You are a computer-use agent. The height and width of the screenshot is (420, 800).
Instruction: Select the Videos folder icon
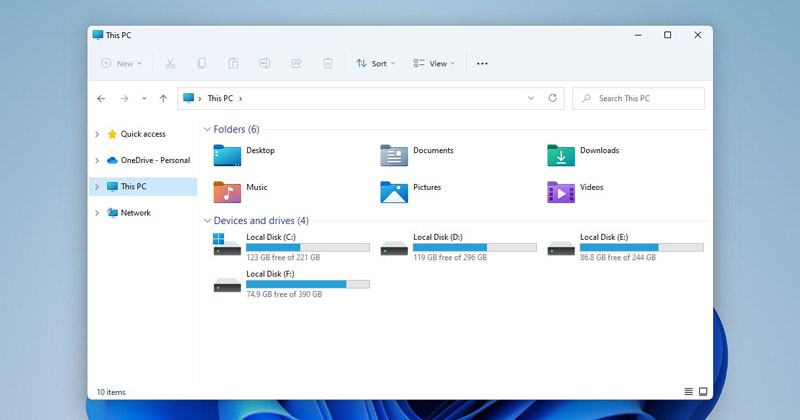(561, 192)
